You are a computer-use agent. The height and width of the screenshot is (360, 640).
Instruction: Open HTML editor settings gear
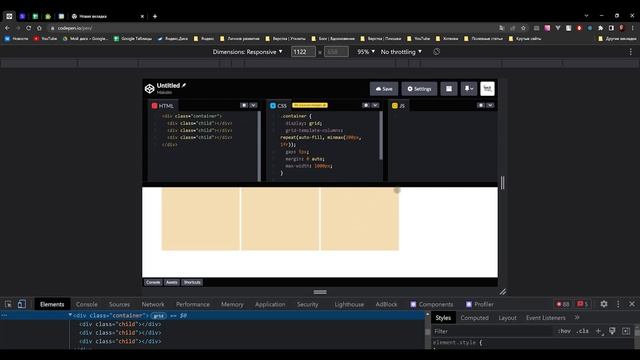(244, 105)
